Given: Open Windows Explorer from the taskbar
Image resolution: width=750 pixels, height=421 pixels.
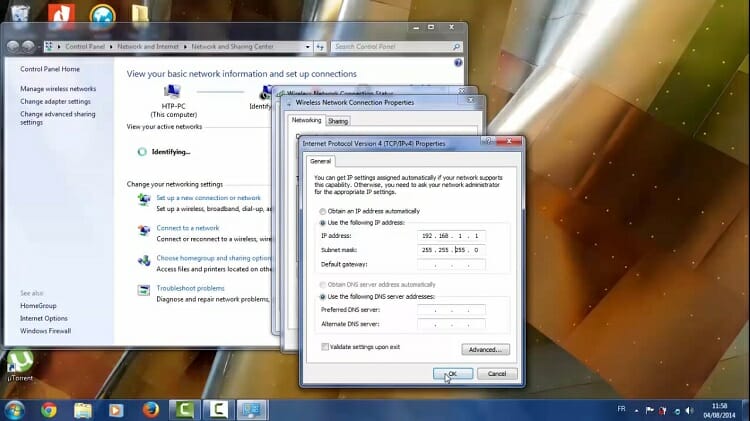Looking at the screenshot, I should pyautogui.click(x=83, y=410).
